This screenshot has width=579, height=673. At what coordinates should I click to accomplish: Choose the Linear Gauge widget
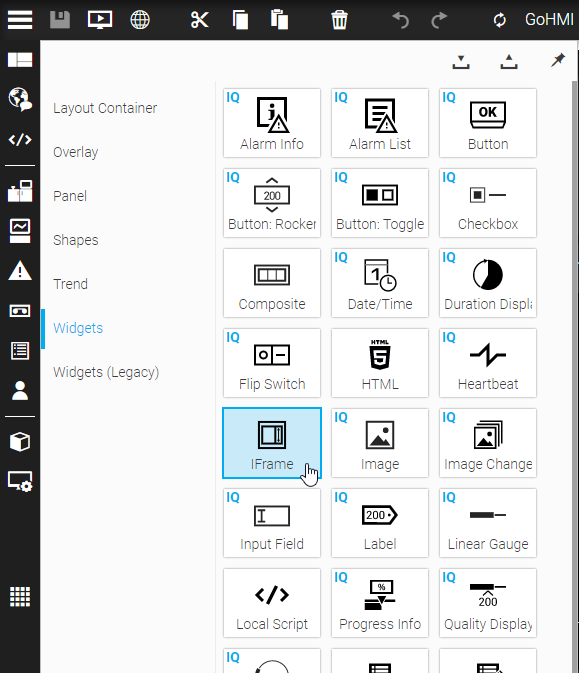click(488, 523)
